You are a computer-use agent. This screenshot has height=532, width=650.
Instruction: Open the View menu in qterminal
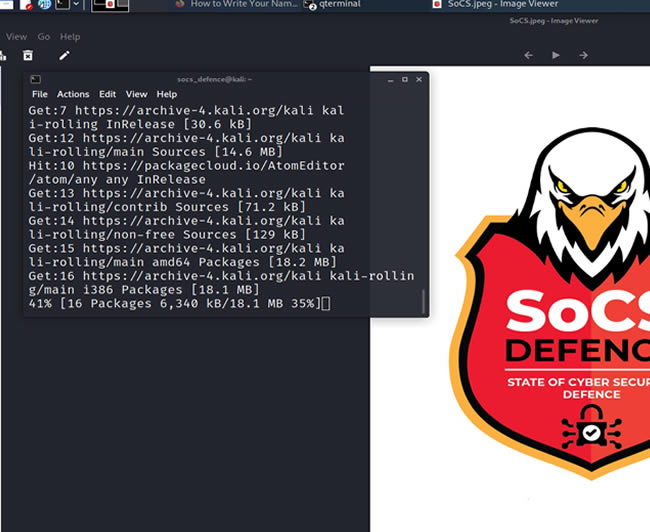(x=136, y=94)
